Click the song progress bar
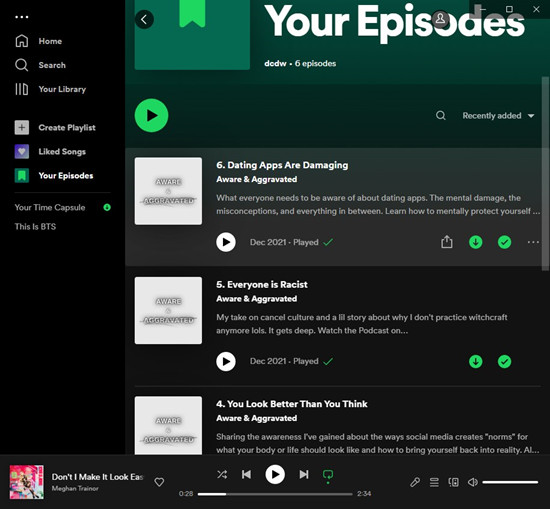Image resolution: width=550 pixels, height=509 pixels. click(275, 494)
